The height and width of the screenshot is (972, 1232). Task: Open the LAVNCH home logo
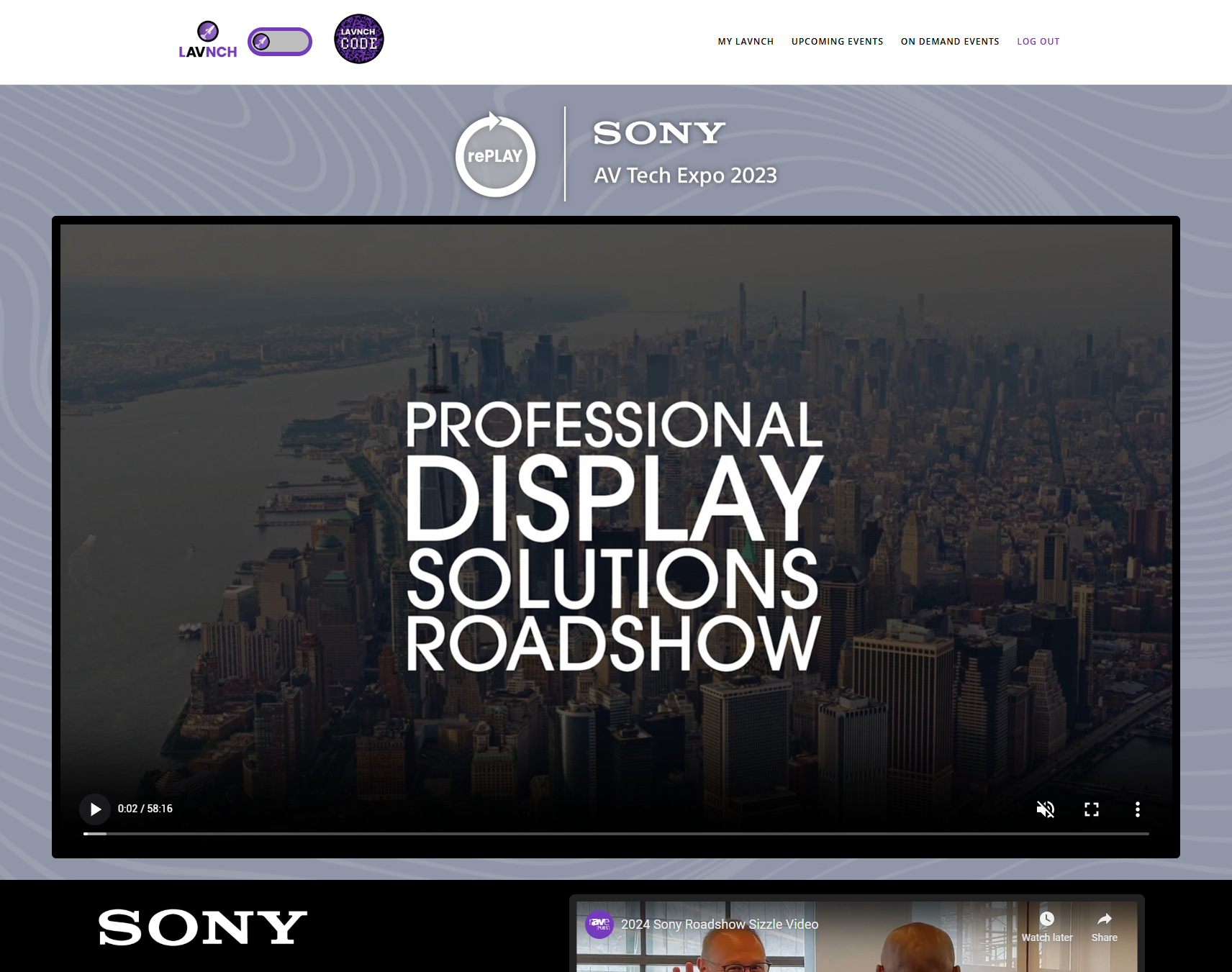pos(208,40)
